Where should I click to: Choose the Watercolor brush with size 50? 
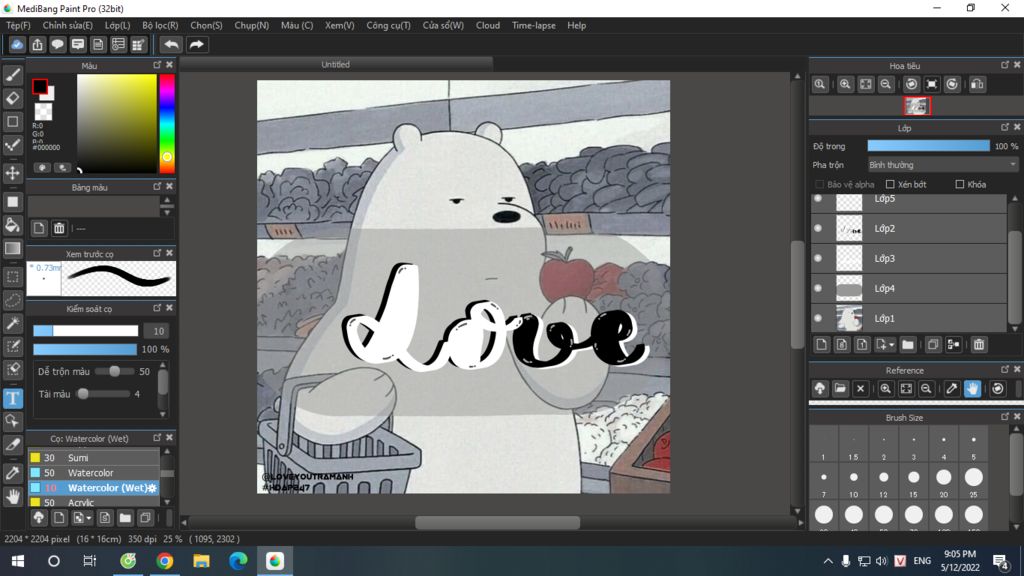(x=93, y=473)
